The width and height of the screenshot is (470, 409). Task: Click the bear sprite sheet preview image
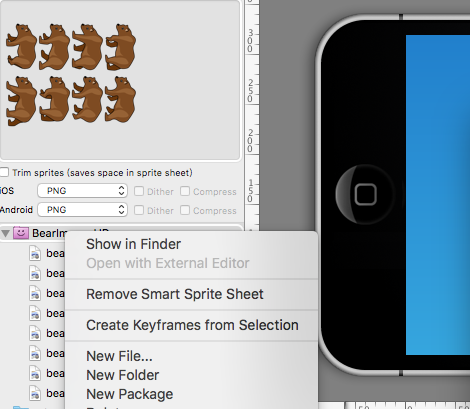[x=71, y=74]
